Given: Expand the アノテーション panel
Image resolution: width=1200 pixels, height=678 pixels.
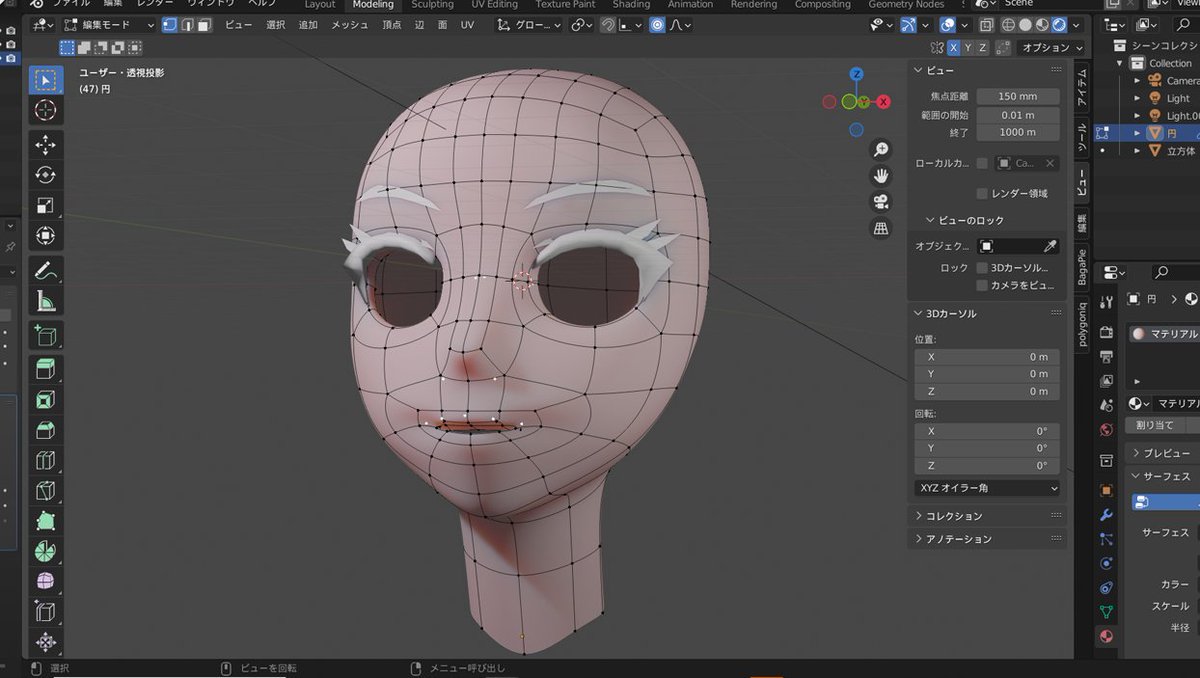Looking at the screenshot, I should pos(920,539).
